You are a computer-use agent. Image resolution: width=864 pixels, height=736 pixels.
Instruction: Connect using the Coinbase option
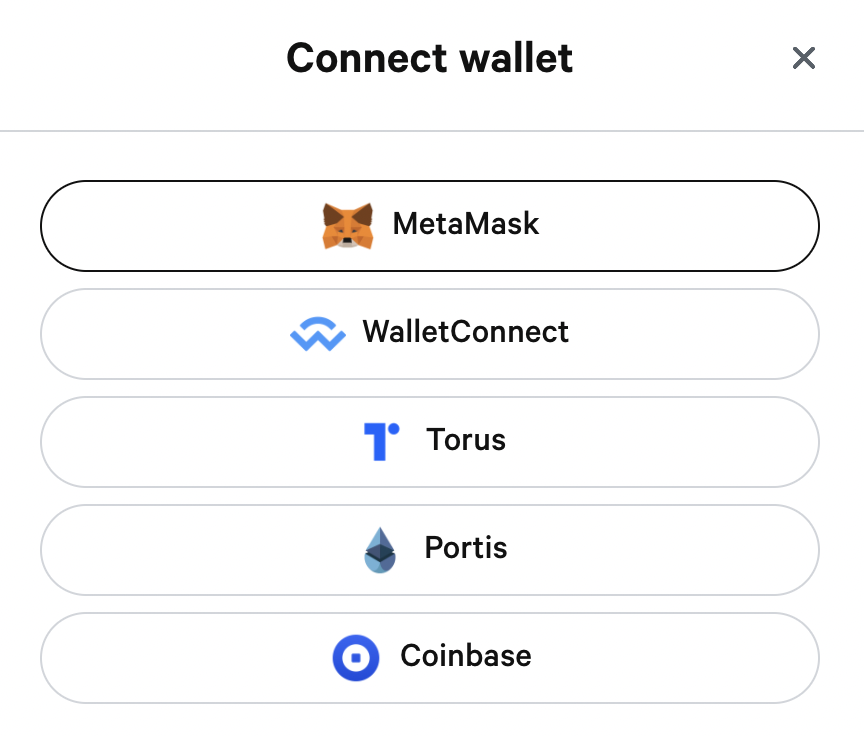click(430, 658)
